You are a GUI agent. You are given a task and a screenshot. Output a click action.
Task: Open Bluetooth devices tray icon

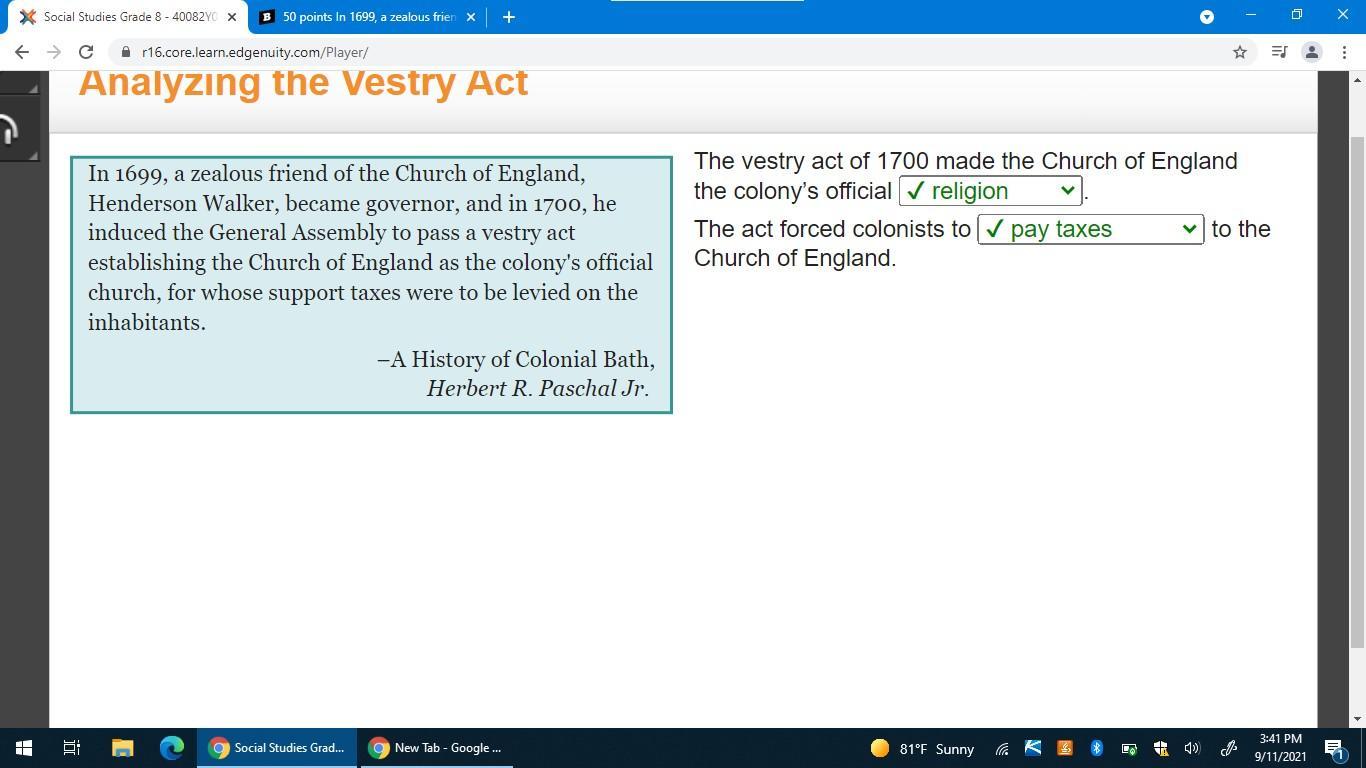(1096, 748)
